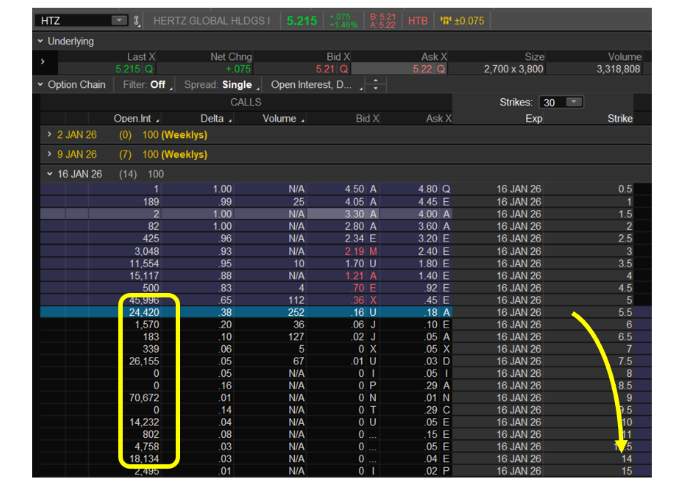Collapse the Option Chain section

click(x=40, y=84)
